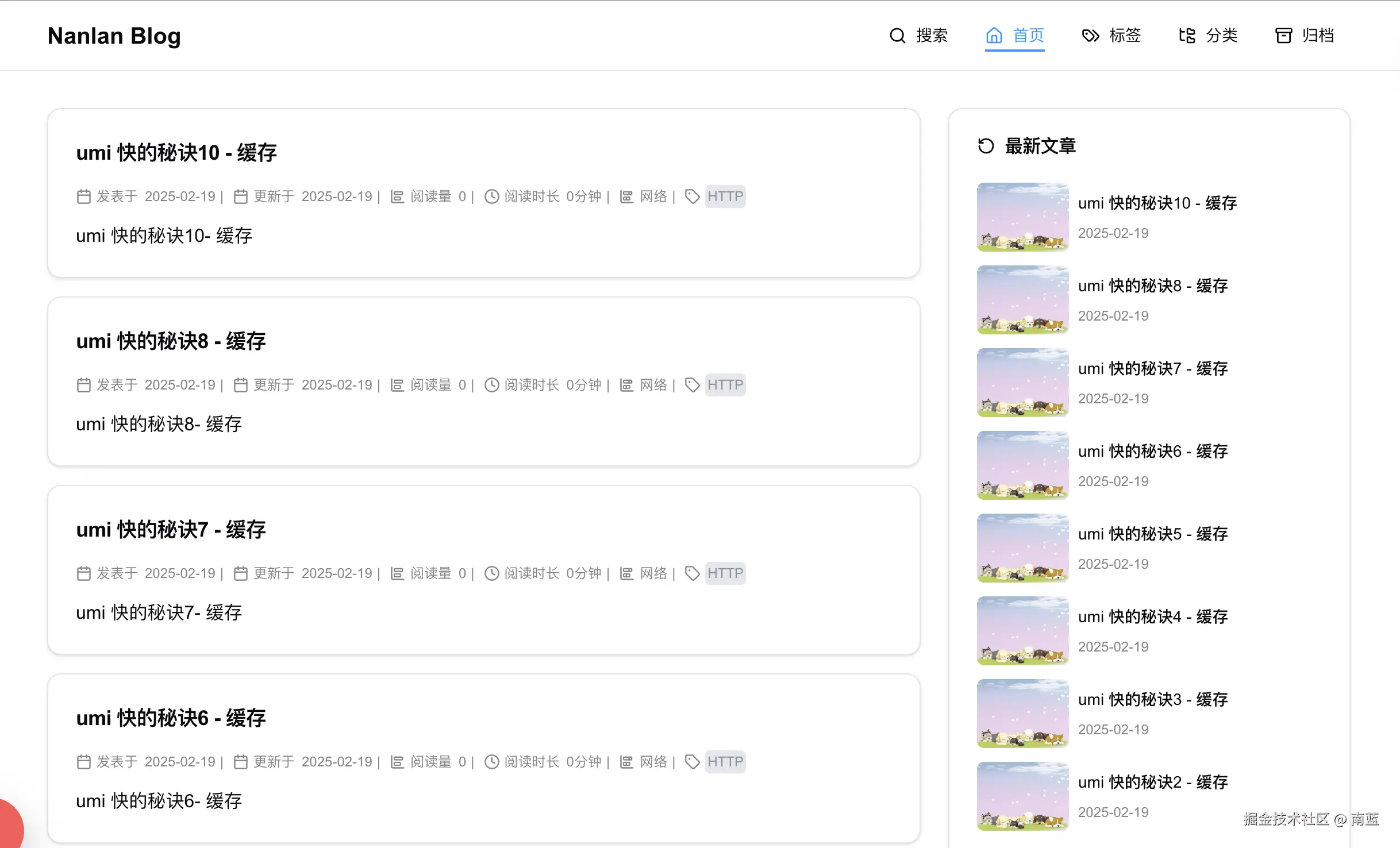Click HTTP tag on 秘诀8 post
The image size is (1400, 848).
[725, 385]
